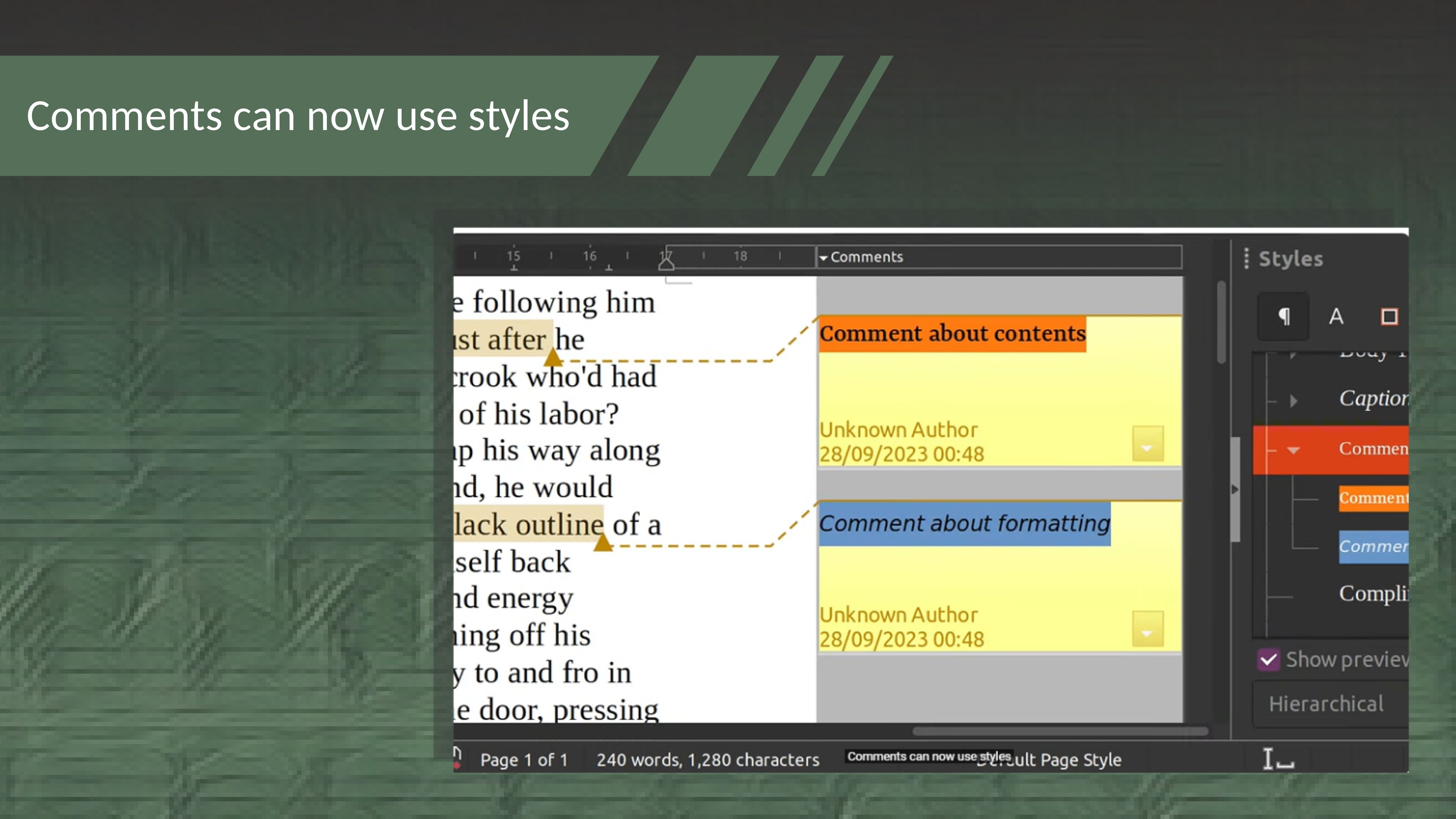Click the sidebar collapse arrow handle
Viewport: 1456px width, 819px height.
[x=1235, y=489]
